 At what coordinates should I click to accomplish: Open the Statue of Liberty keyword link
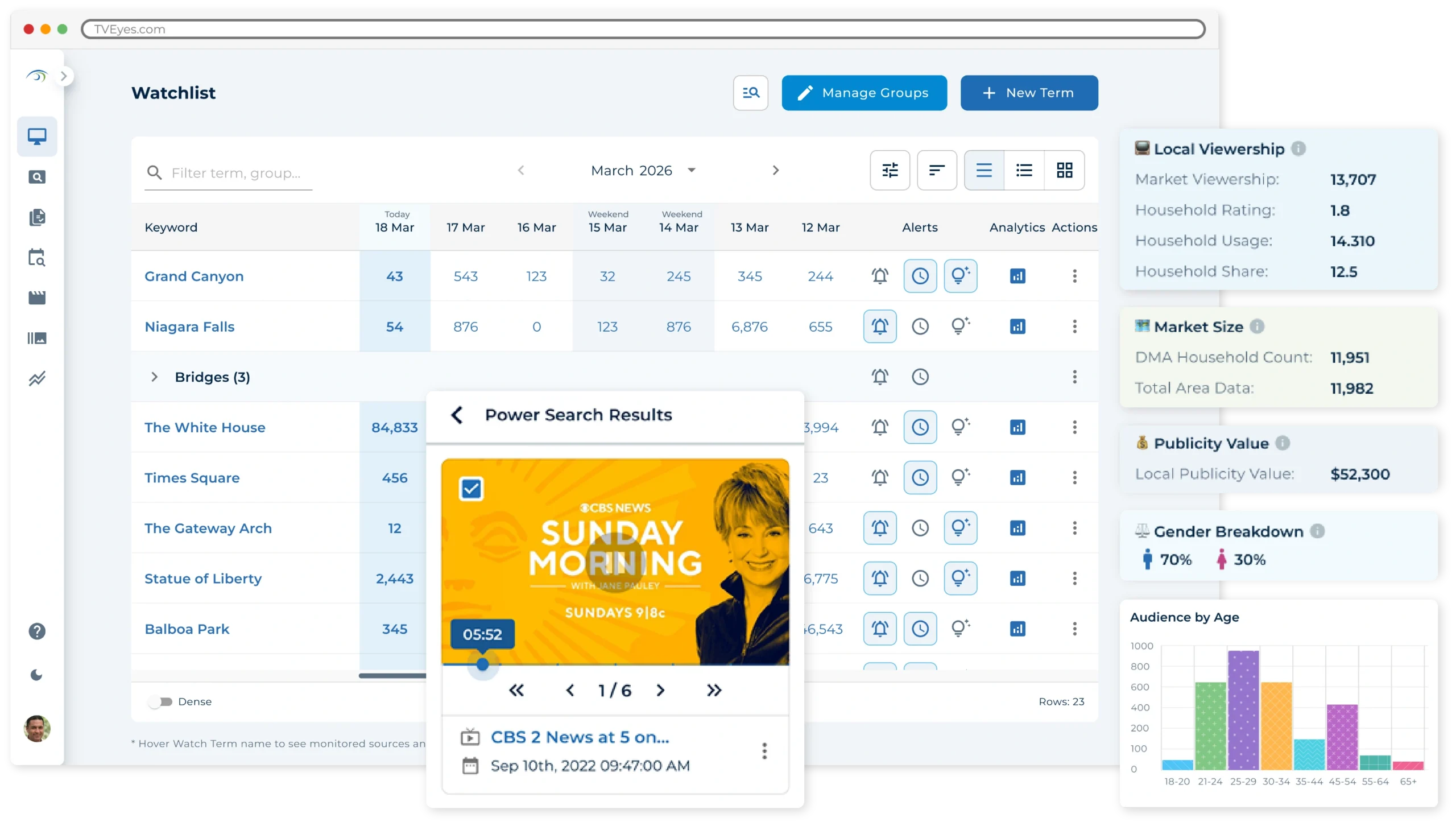[x=203, y=579]
